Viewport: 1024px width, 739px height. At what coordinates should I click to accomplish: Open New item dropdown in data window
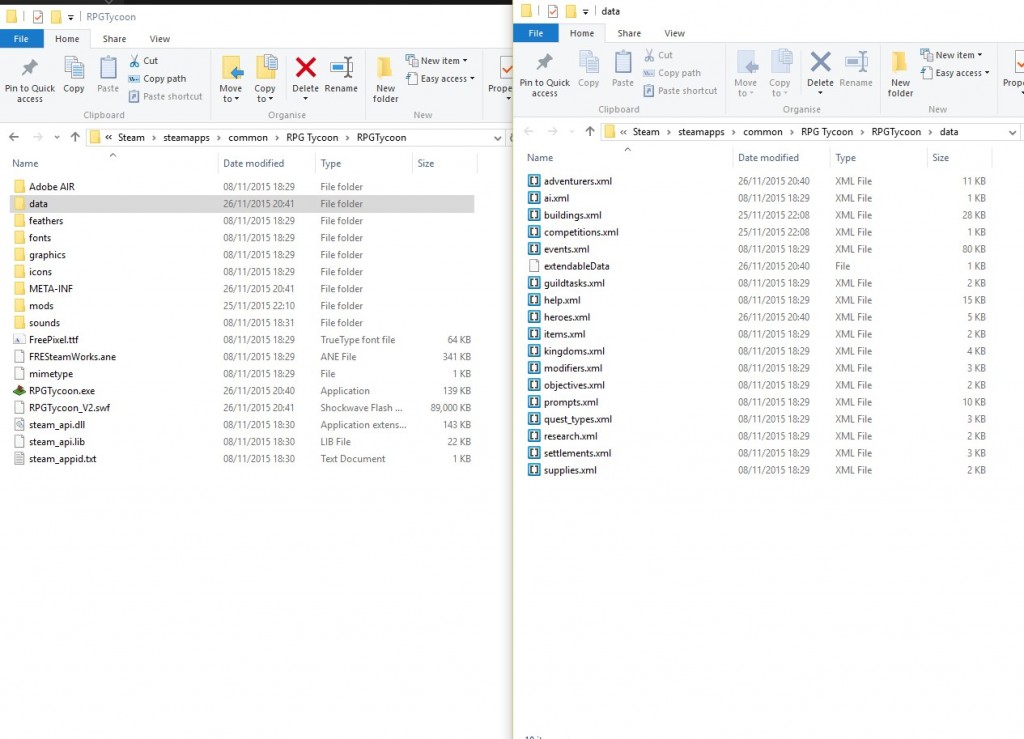(952, 55)
